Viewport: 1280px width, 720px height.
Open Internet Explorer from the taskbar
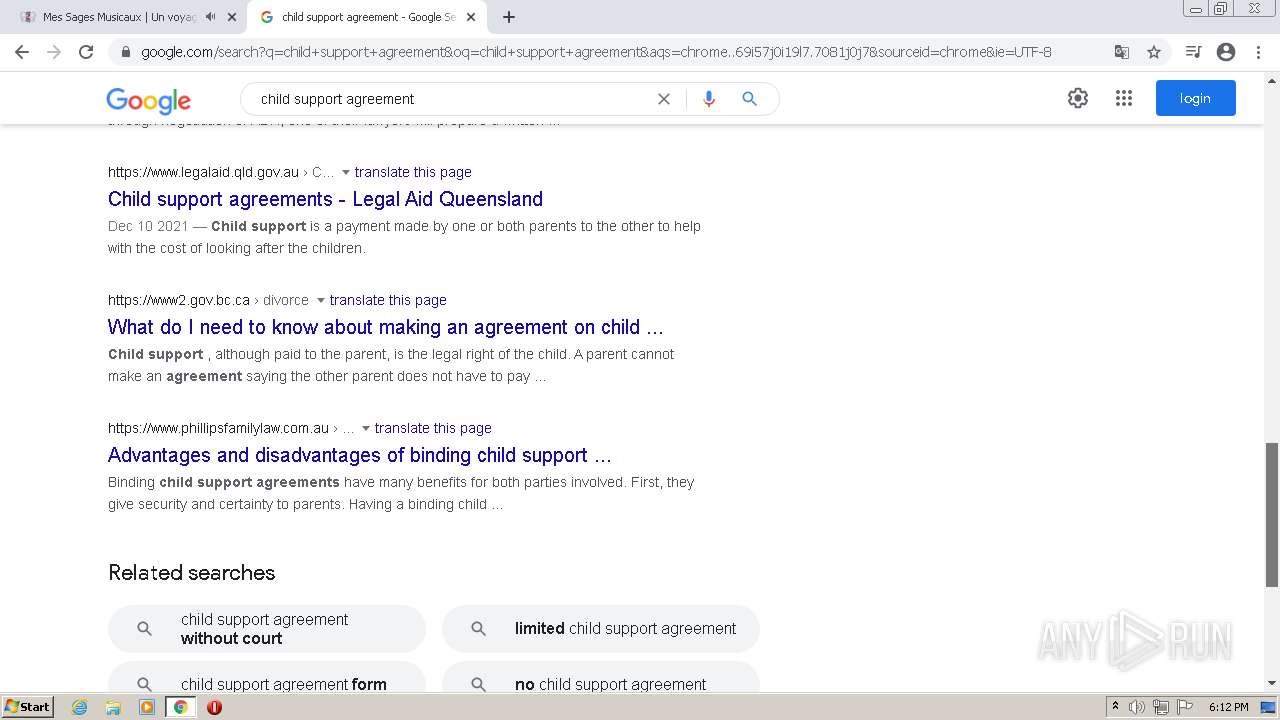(x=79, y=707)
